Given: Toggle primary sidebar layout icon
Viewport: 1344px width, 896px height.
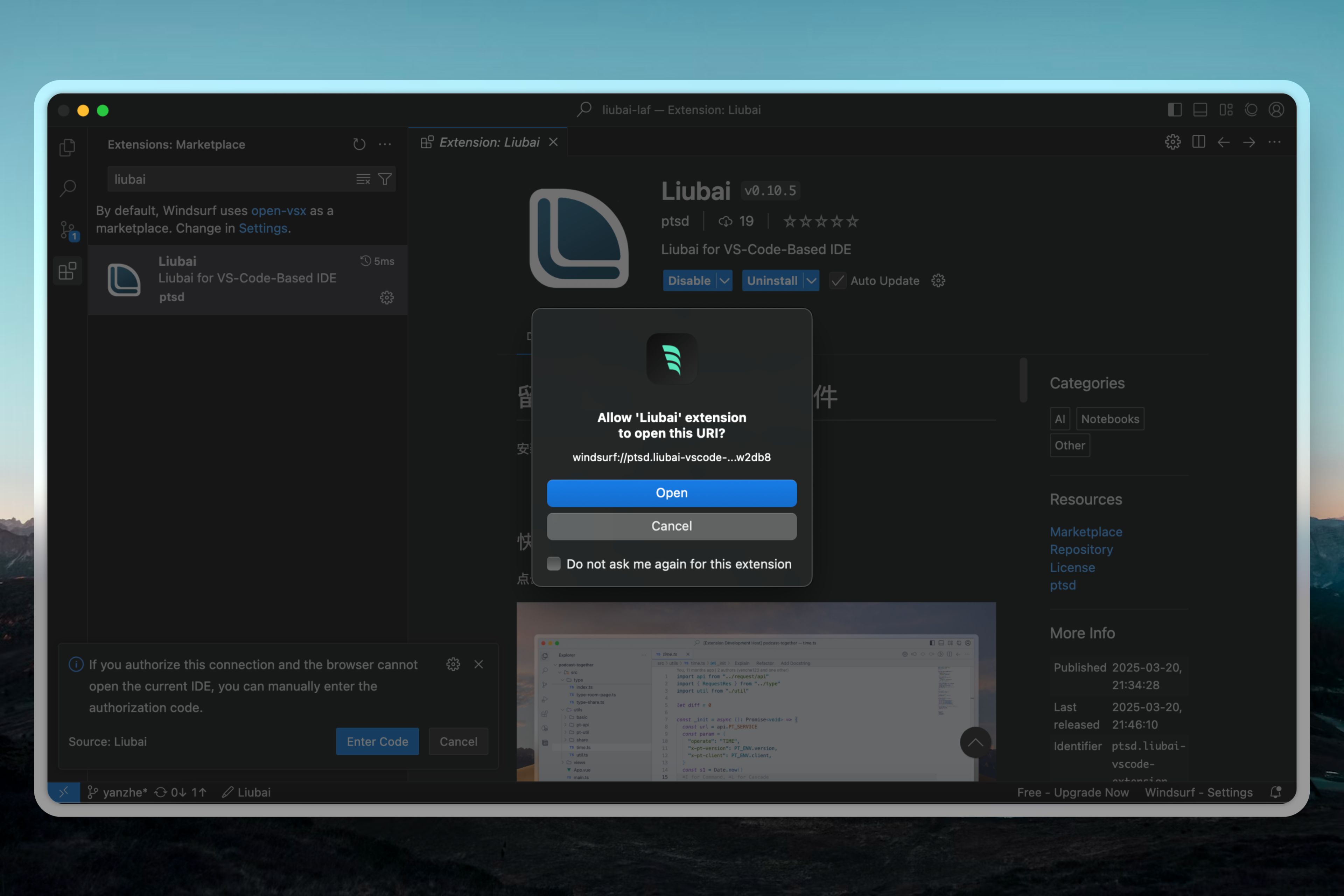Looking at the screenshot, I should click(1174, 110).
